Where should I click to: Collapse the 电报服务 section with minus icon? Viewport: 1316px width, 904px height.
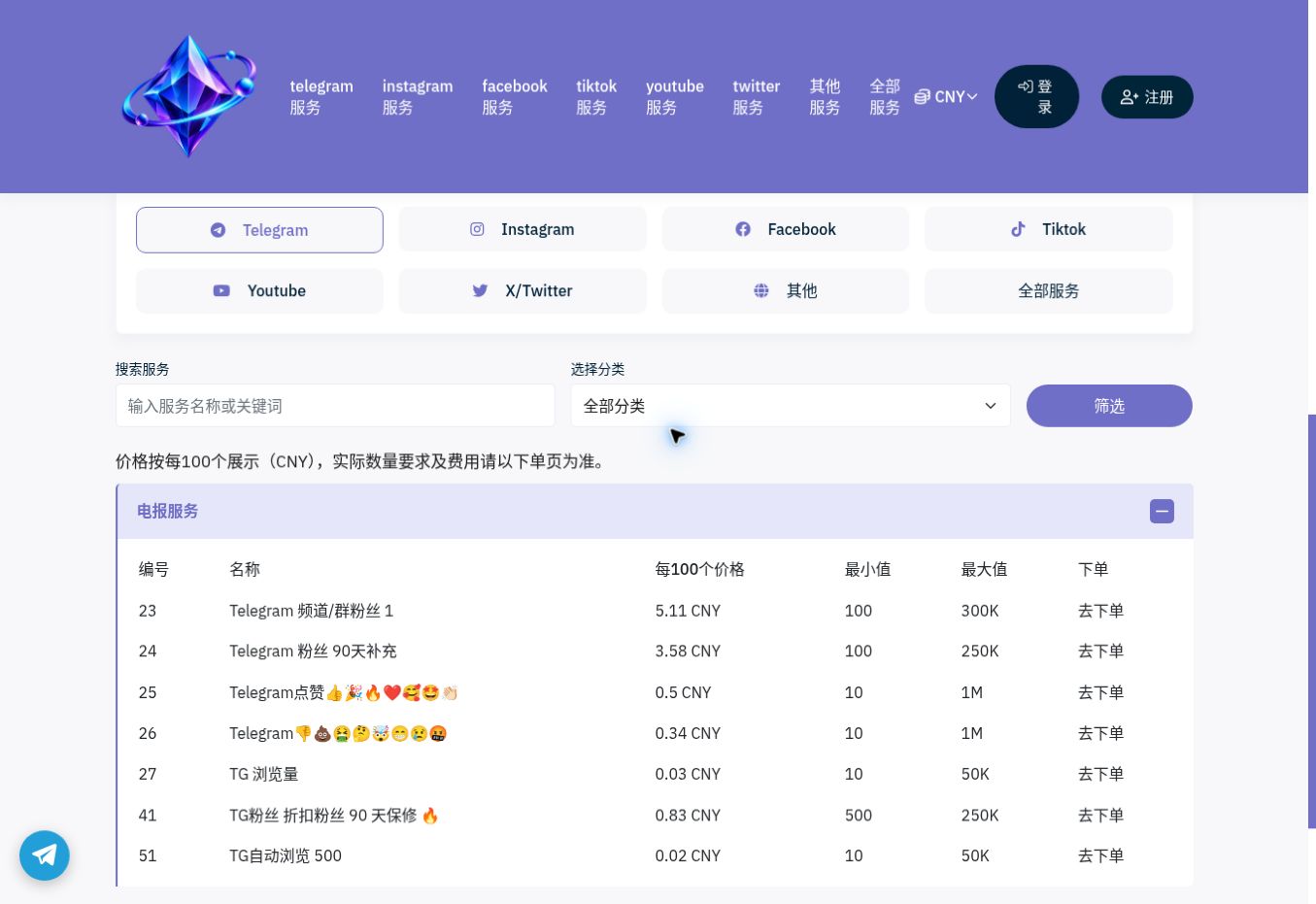(x=1162, y=511)
